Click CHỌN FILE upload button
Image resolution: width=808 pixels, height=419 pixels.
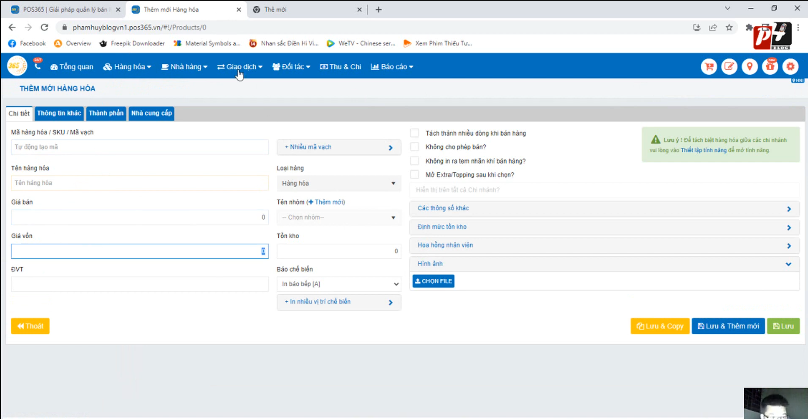[x=433, y=281]
